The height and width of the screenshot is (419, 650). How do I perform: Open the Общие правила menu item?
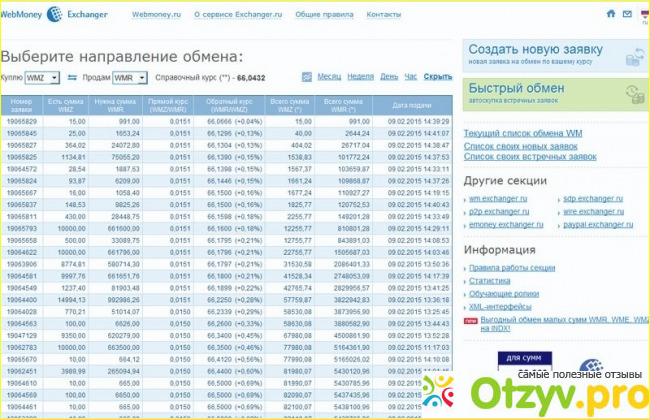point(320,15)
